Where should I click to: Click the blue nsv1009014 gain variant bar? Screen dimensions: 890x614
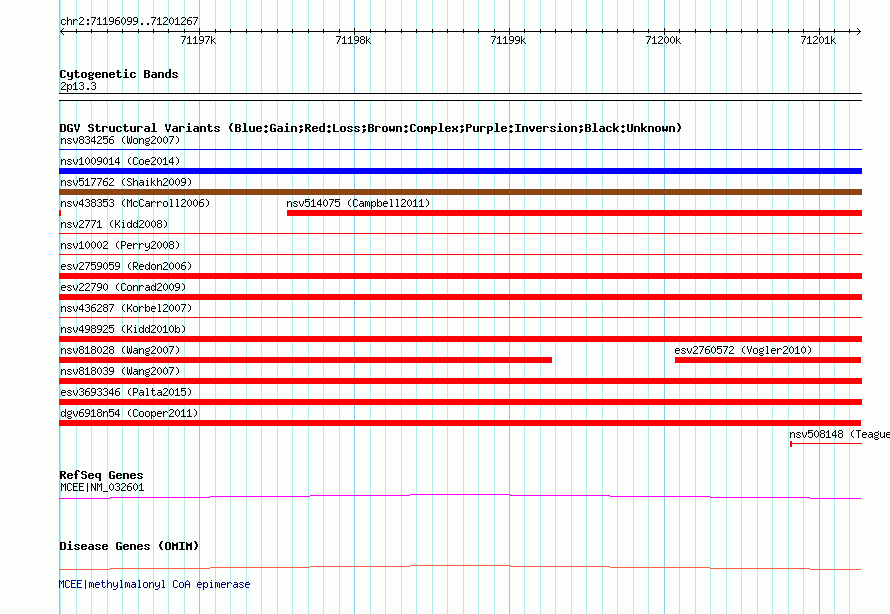coord(460,171)
